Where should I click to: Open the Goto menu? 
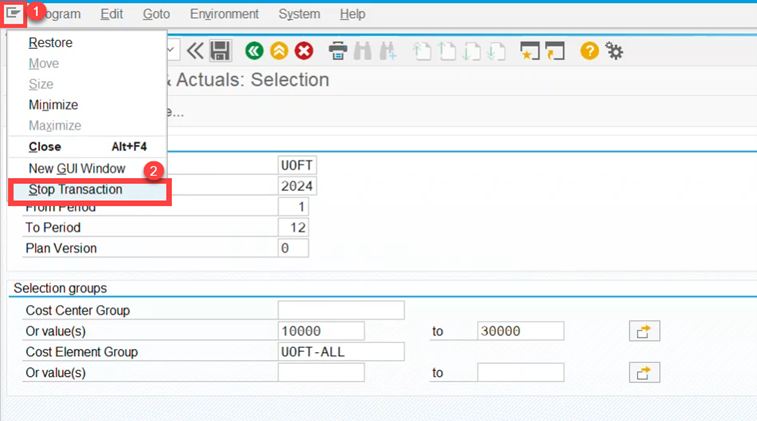[156, 14]
